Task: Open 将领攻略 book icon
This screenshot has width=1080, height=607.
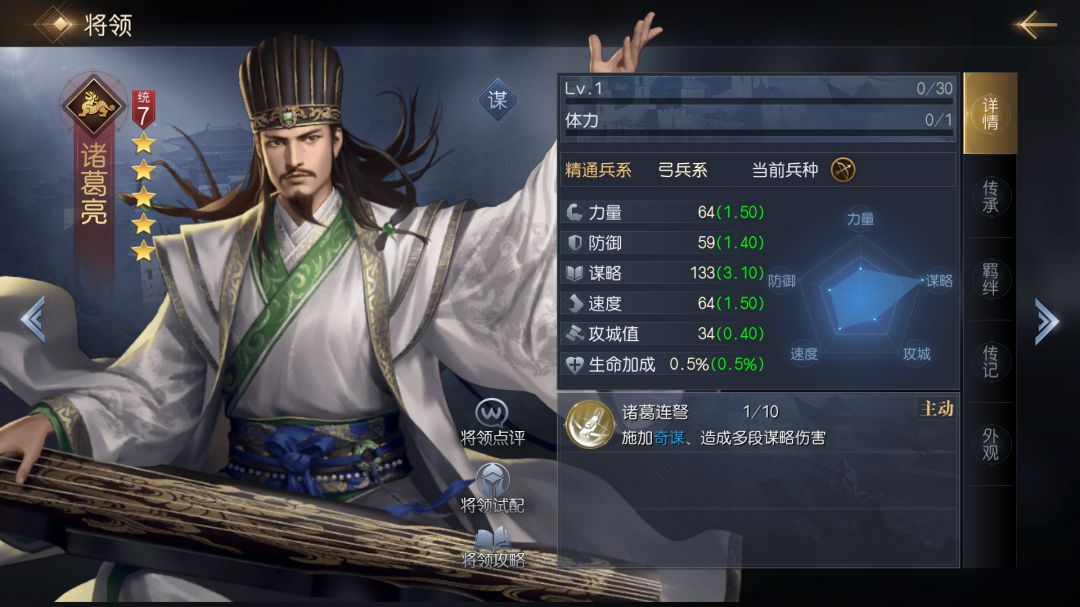Action: [x=493, y=537]
